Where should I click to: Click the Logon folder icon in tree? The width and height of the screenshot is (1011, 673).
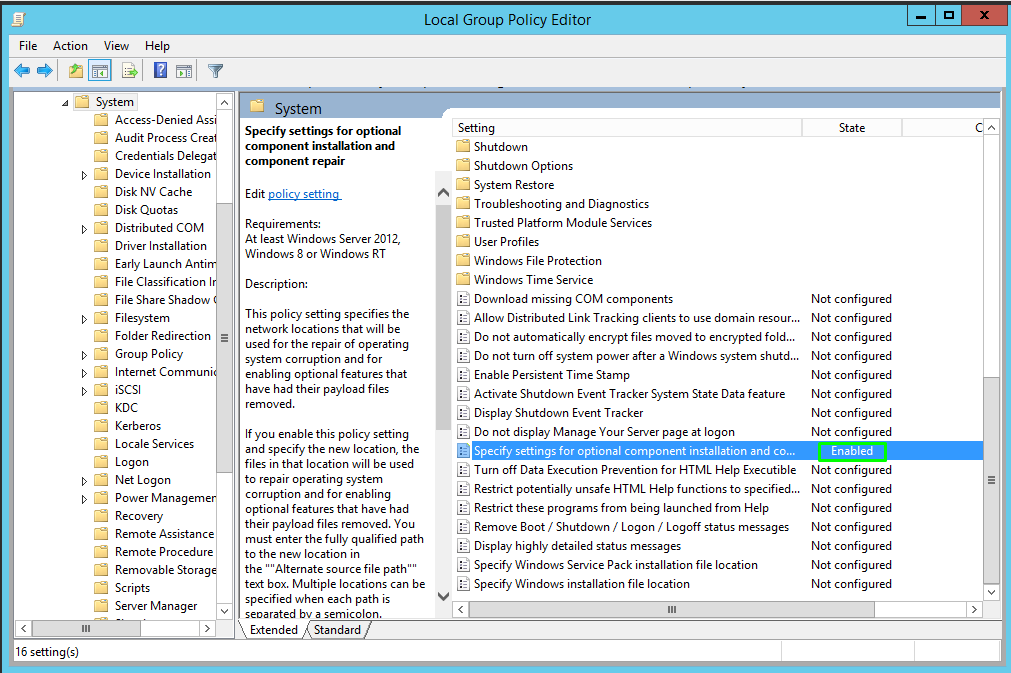(101, 462)
